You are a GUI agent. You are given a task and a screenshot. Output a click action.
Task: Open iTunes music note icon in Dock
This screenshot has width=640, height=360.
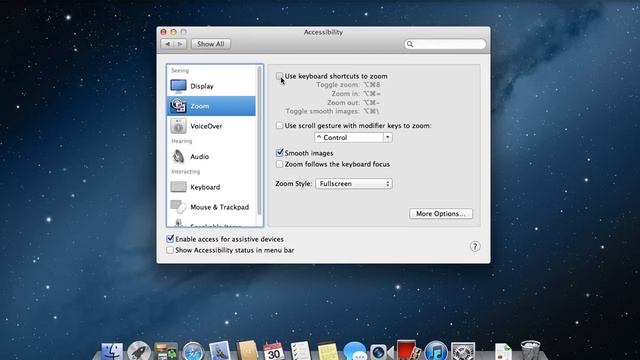436,351
